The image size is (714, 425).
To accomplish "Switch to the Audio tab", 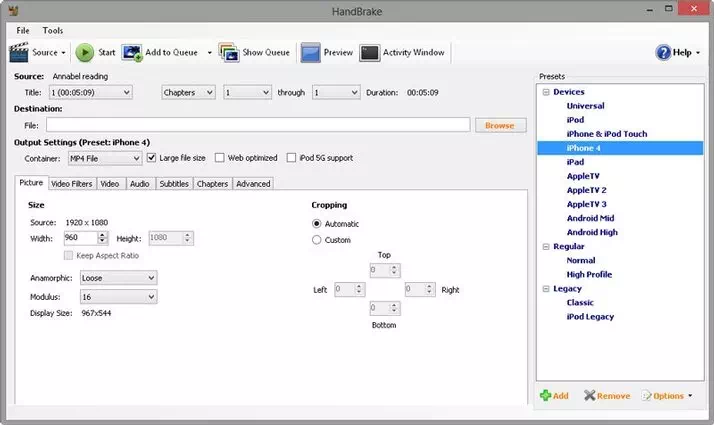I will coord(140,184).
